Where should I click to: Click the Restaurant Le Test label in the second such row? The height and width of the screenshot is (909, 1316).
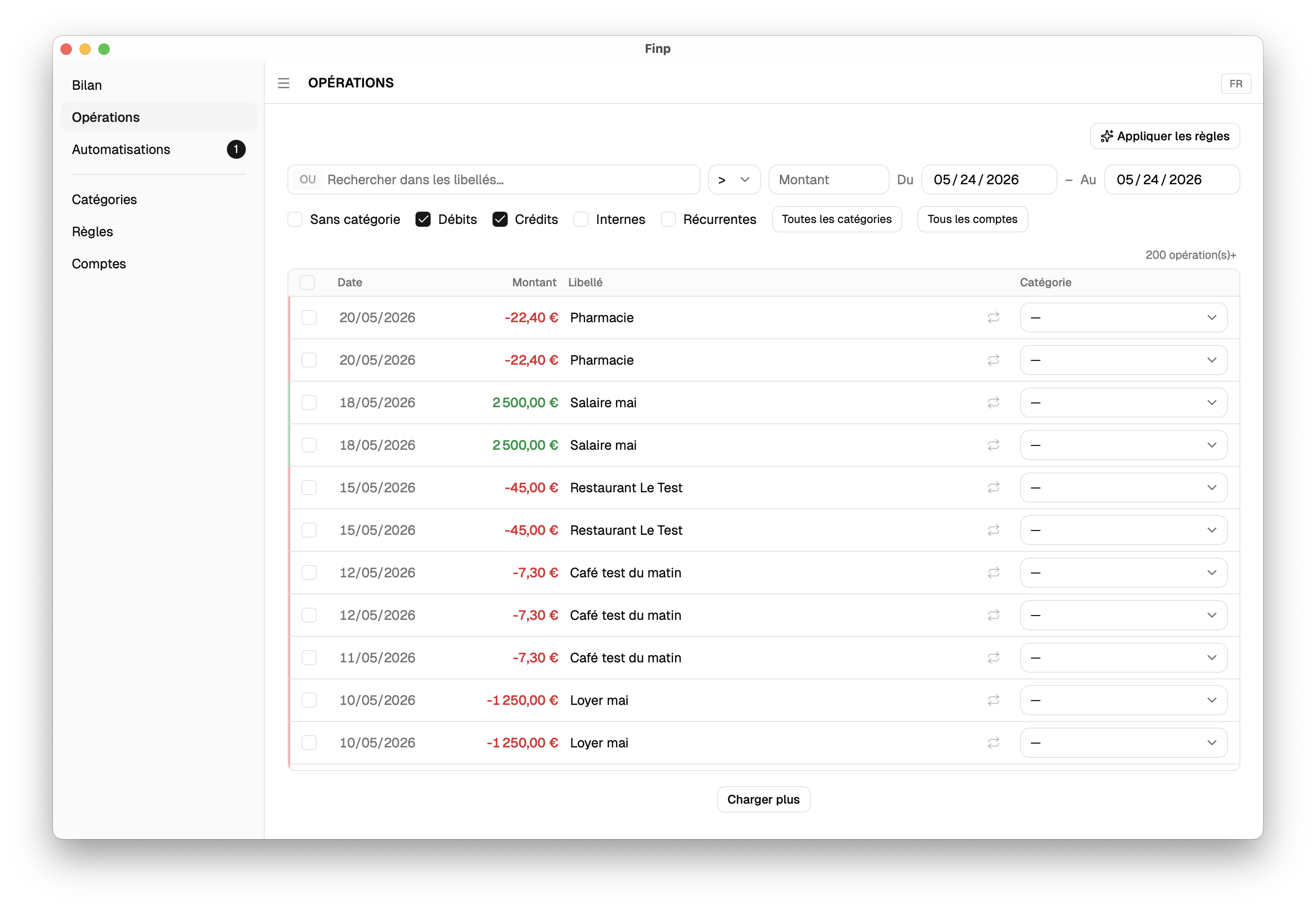(x=626, y=530)
